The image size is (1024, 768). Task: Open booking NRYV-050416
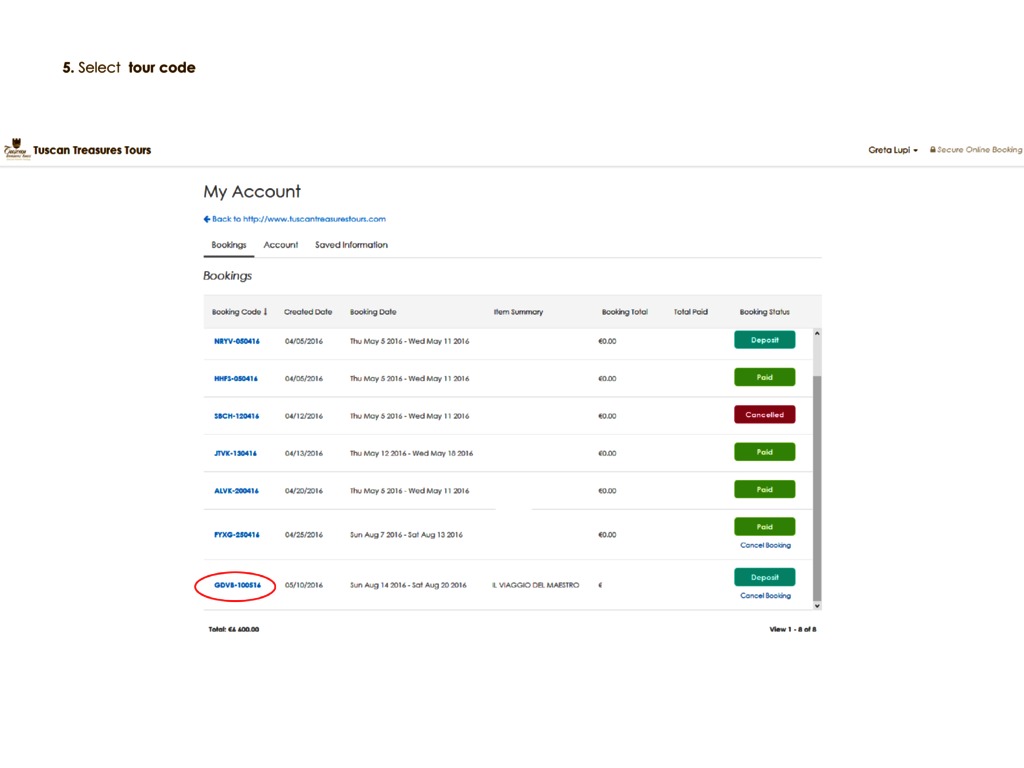tap(236, 342)
